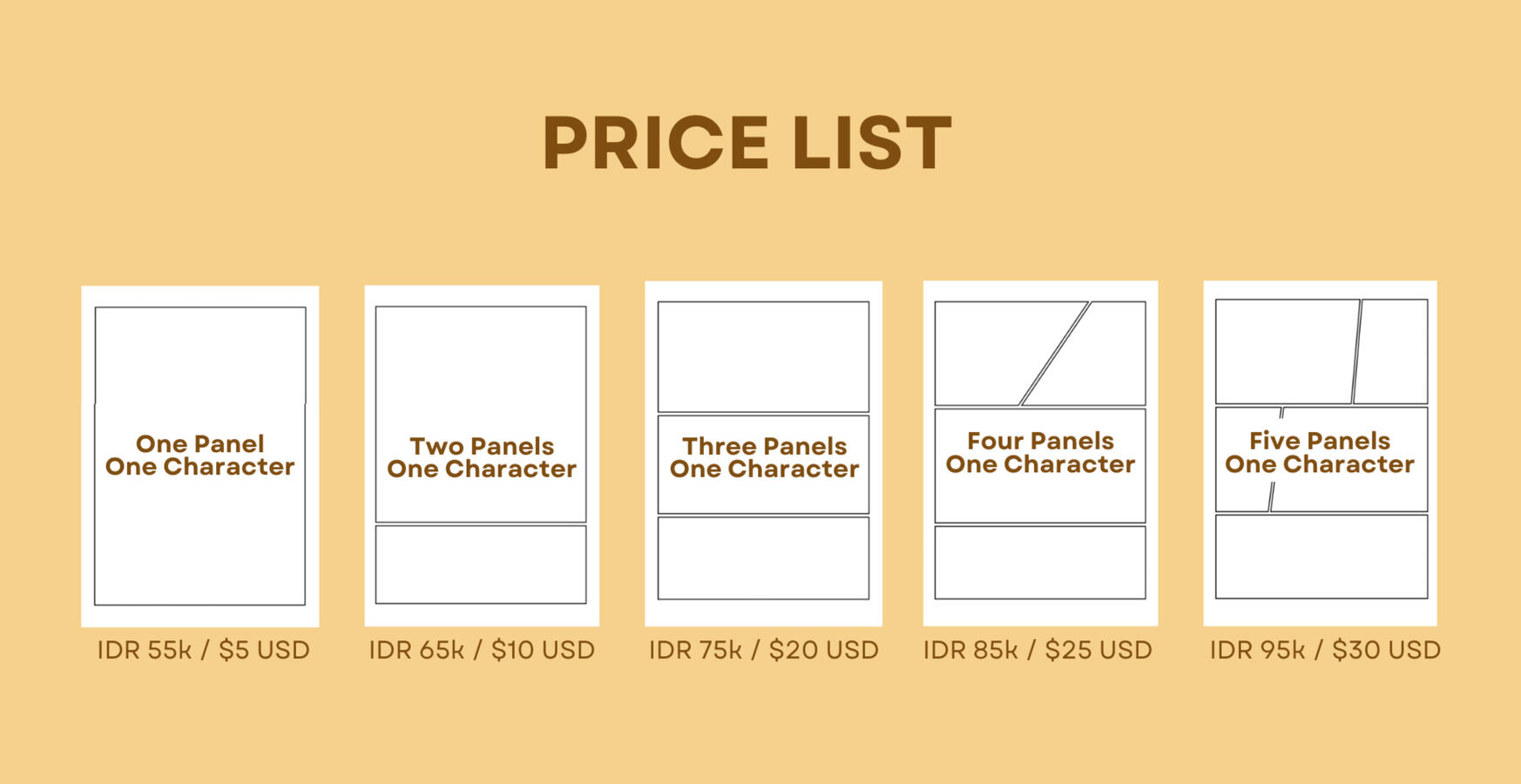This screenshot has height=784, width=1521.
Task: Click top-left panel of Five Panels layout
Action: click(x=1285, y=351)
